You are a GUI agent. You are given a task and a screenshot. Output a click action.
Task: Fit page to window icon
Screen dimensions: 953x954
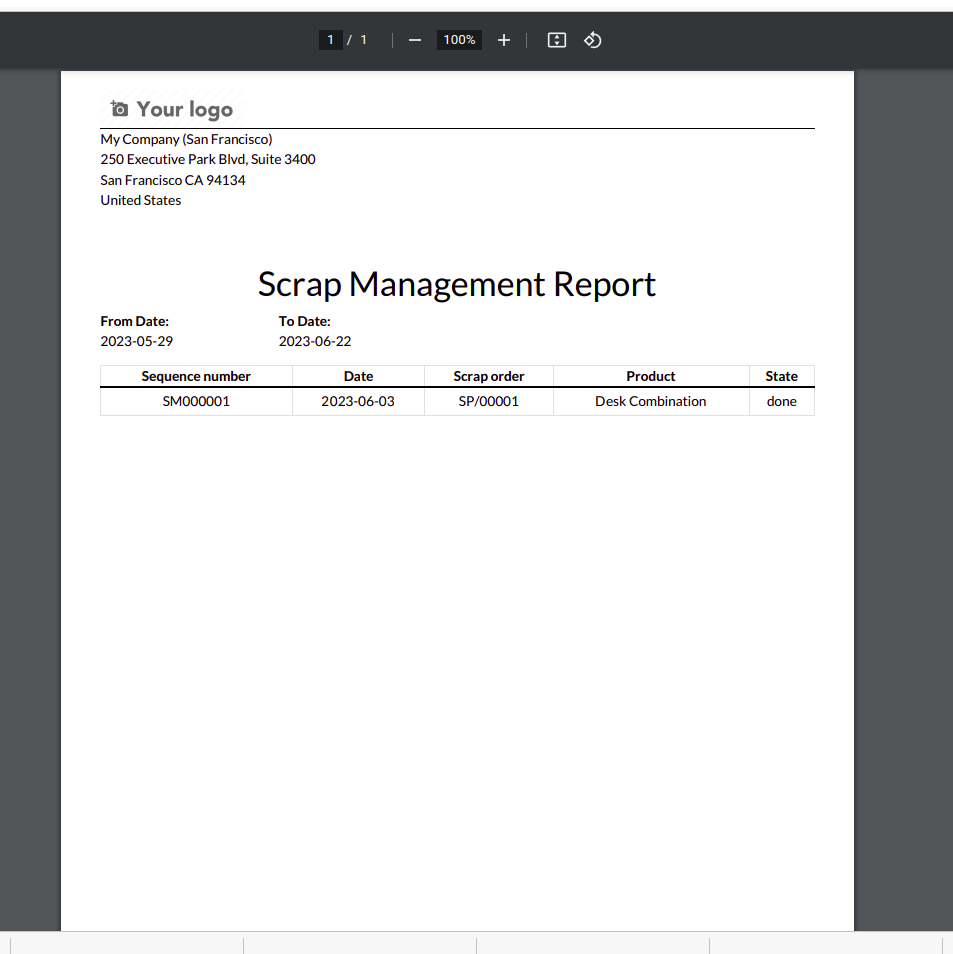point(556,40)
